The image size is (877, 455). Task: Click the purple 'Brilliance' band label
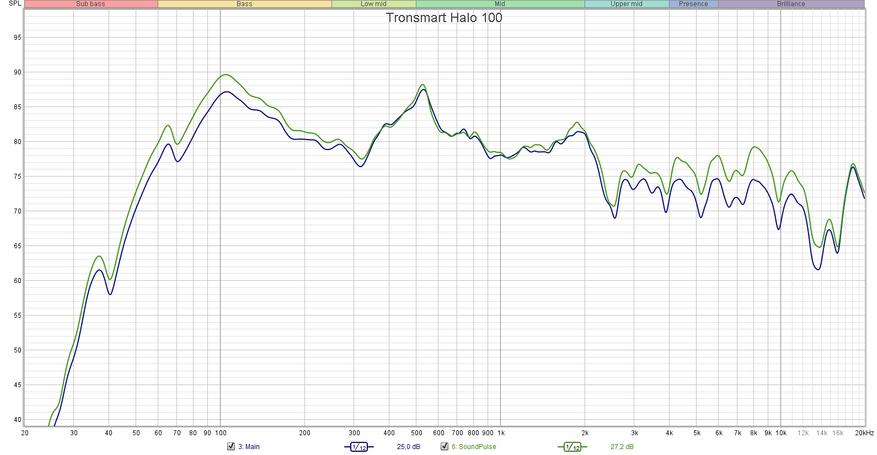791,4
